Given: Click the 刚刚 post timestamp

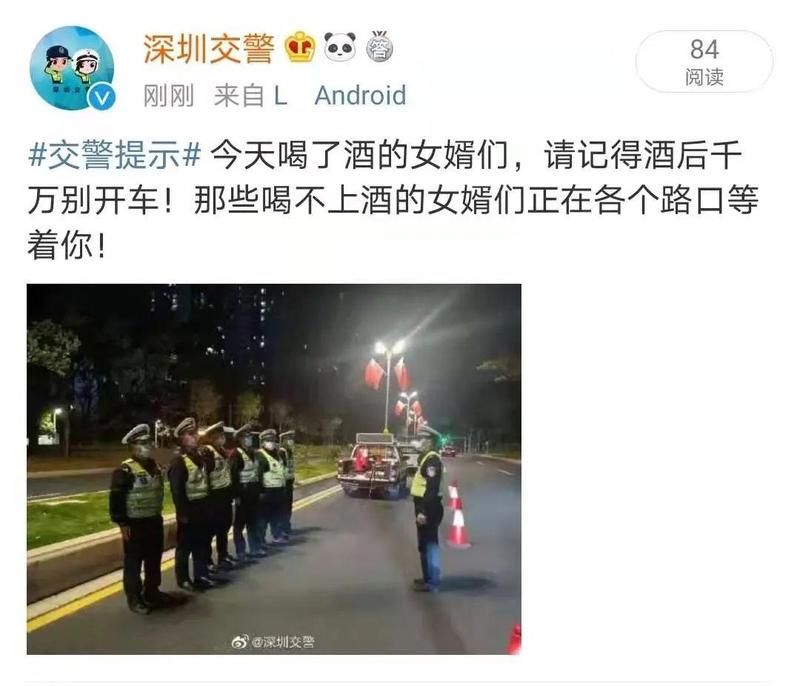Looking at the screenshot, I should pyautogui.click(x=168, y=95).
